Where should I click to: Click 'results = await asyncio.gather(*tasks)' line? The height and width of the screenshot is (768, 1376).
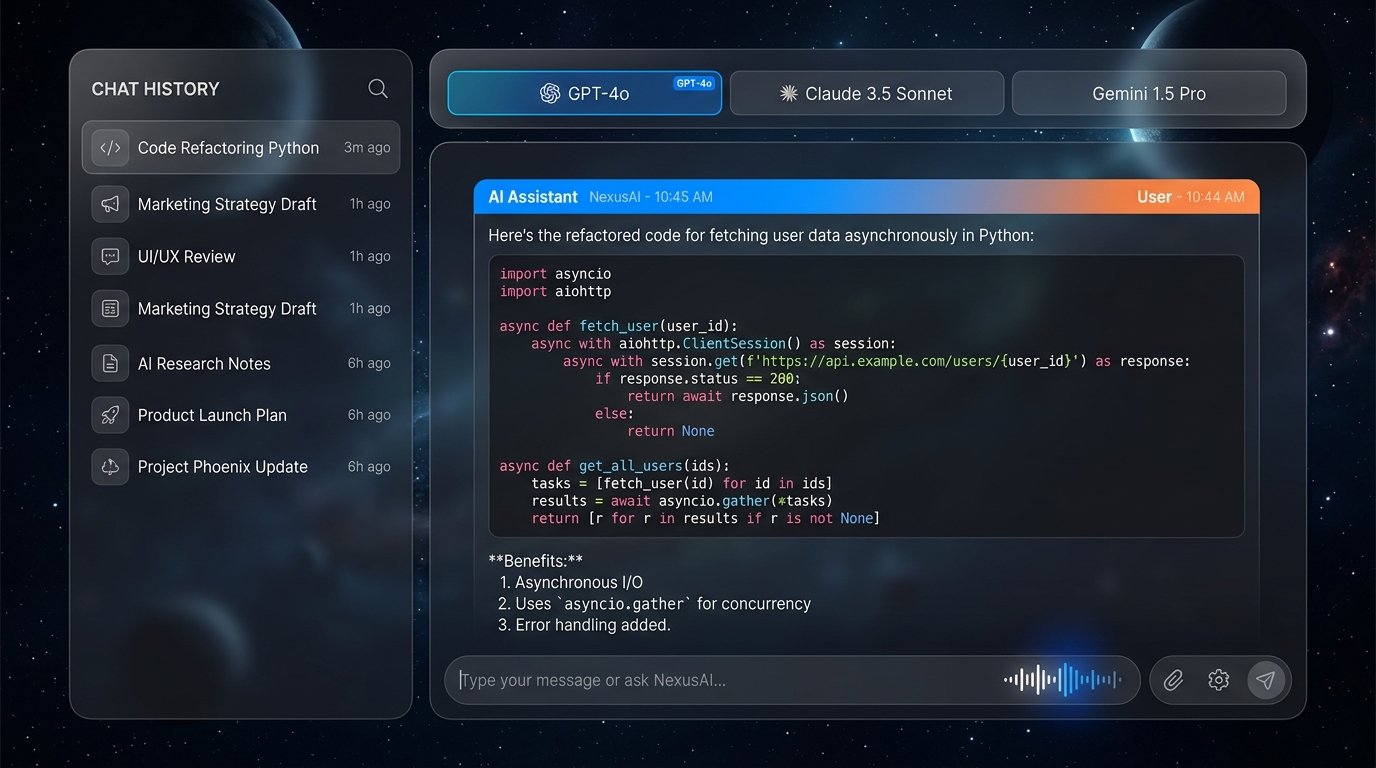(x=682, y=501)
